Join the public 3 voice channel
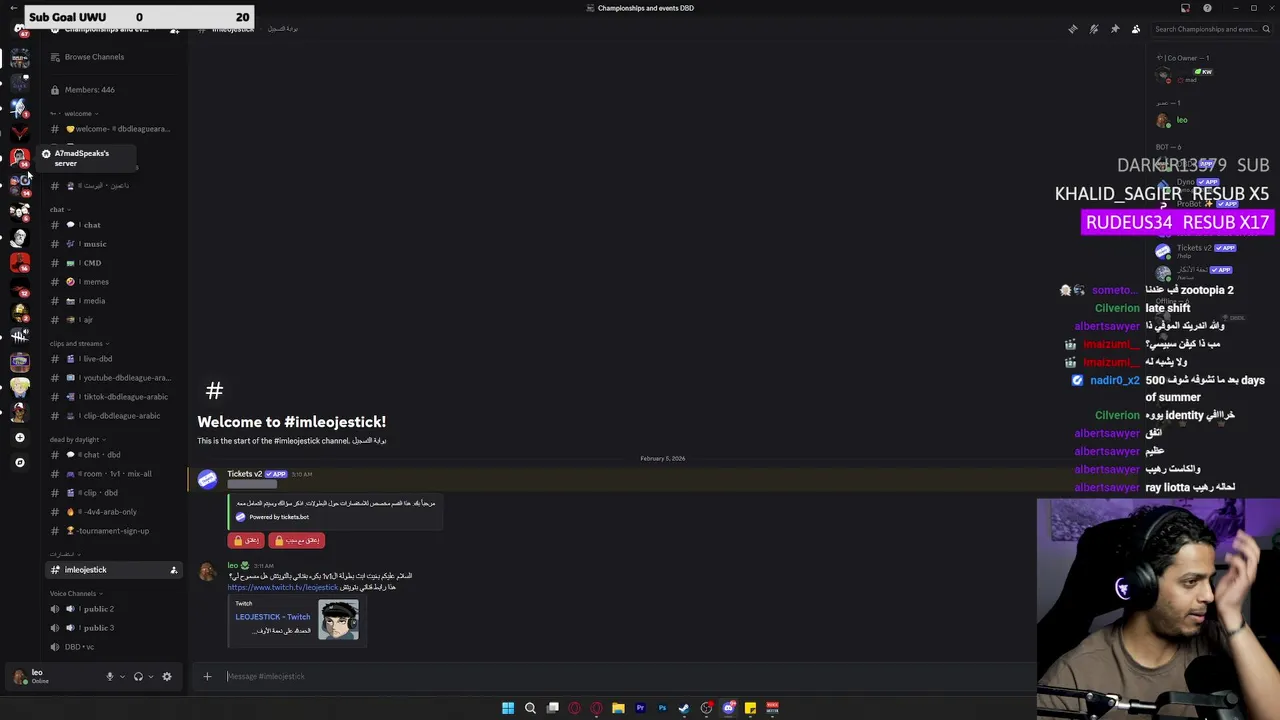 pyautogui.click(x=114, y=628)
